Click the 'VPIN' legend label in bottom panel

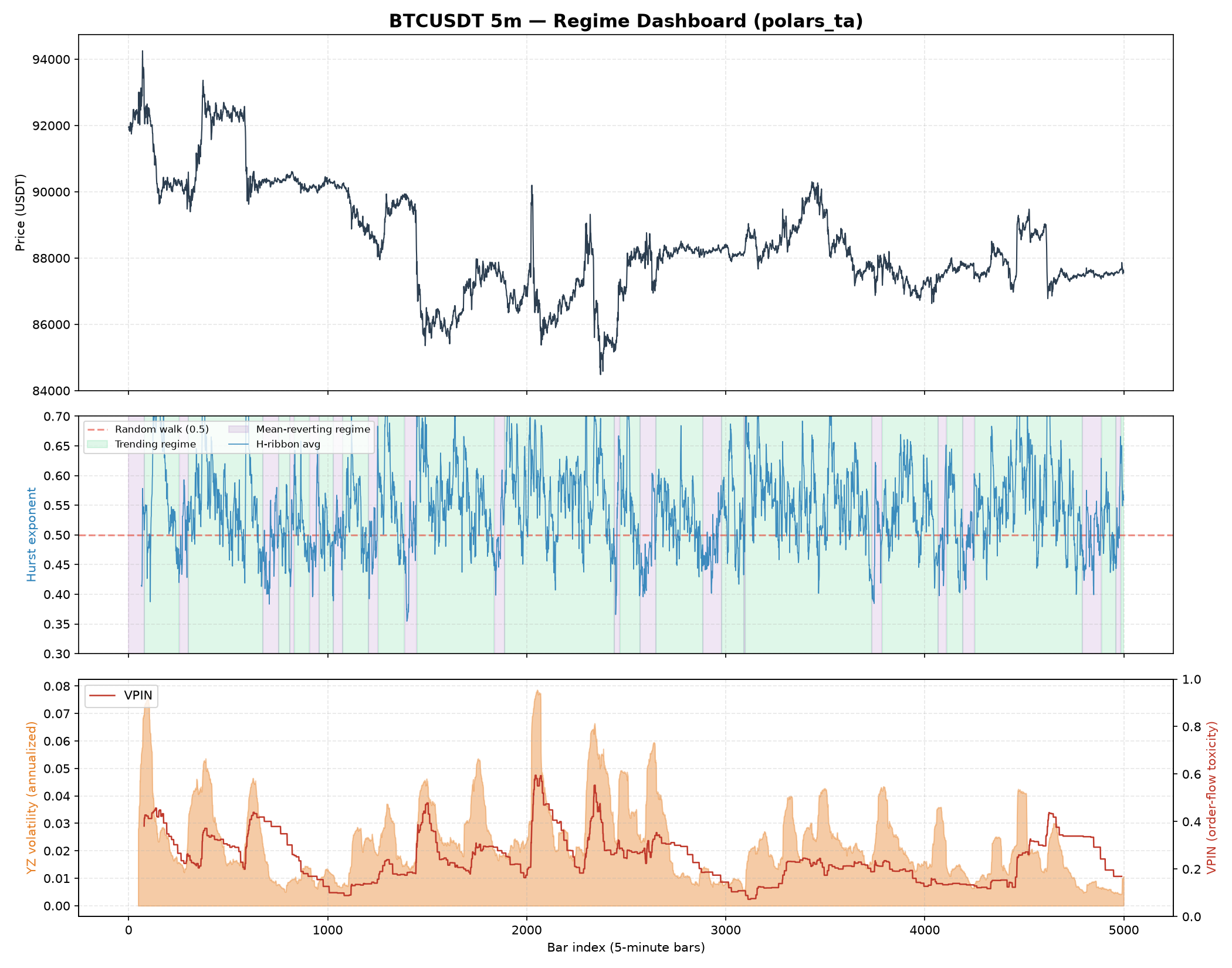click(x=138, y=696)
